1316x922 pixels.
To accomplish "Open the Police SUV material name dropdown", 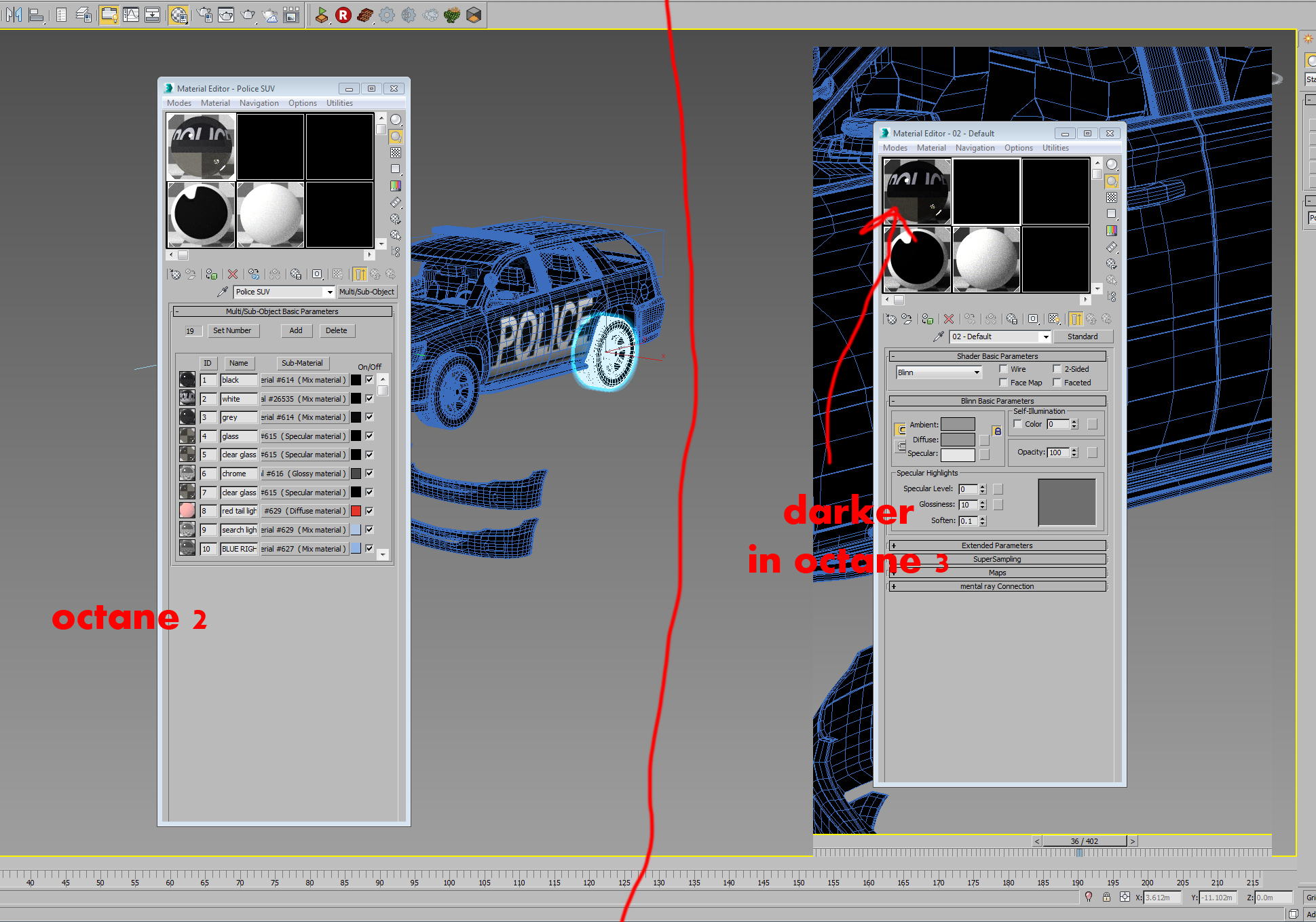I will pos(330,292).
